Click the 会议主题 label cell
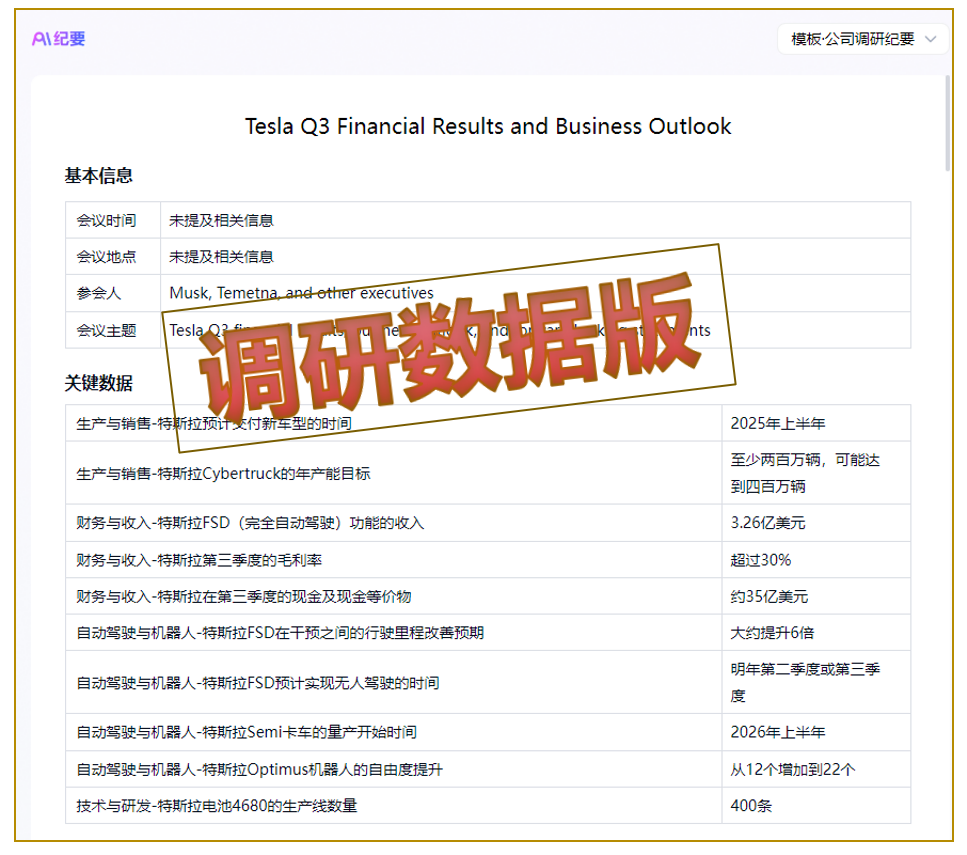Screen dimensions: 967x855 (113, 330)
